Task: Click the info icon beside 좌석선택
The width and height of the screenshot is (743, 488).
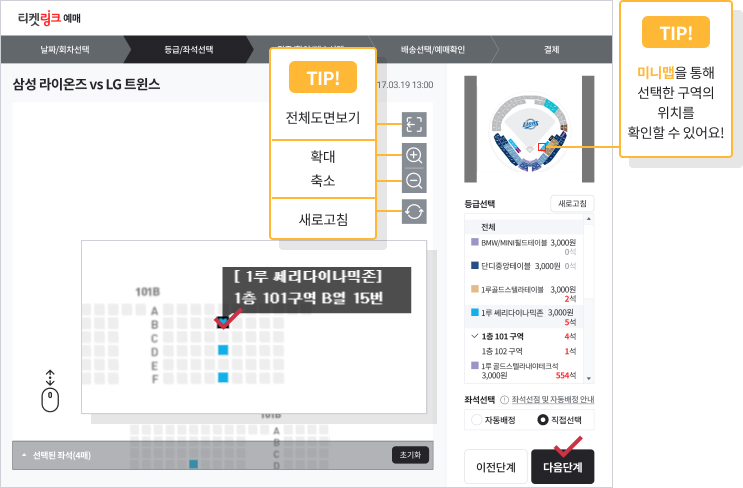Action: (x=504, y=400)
